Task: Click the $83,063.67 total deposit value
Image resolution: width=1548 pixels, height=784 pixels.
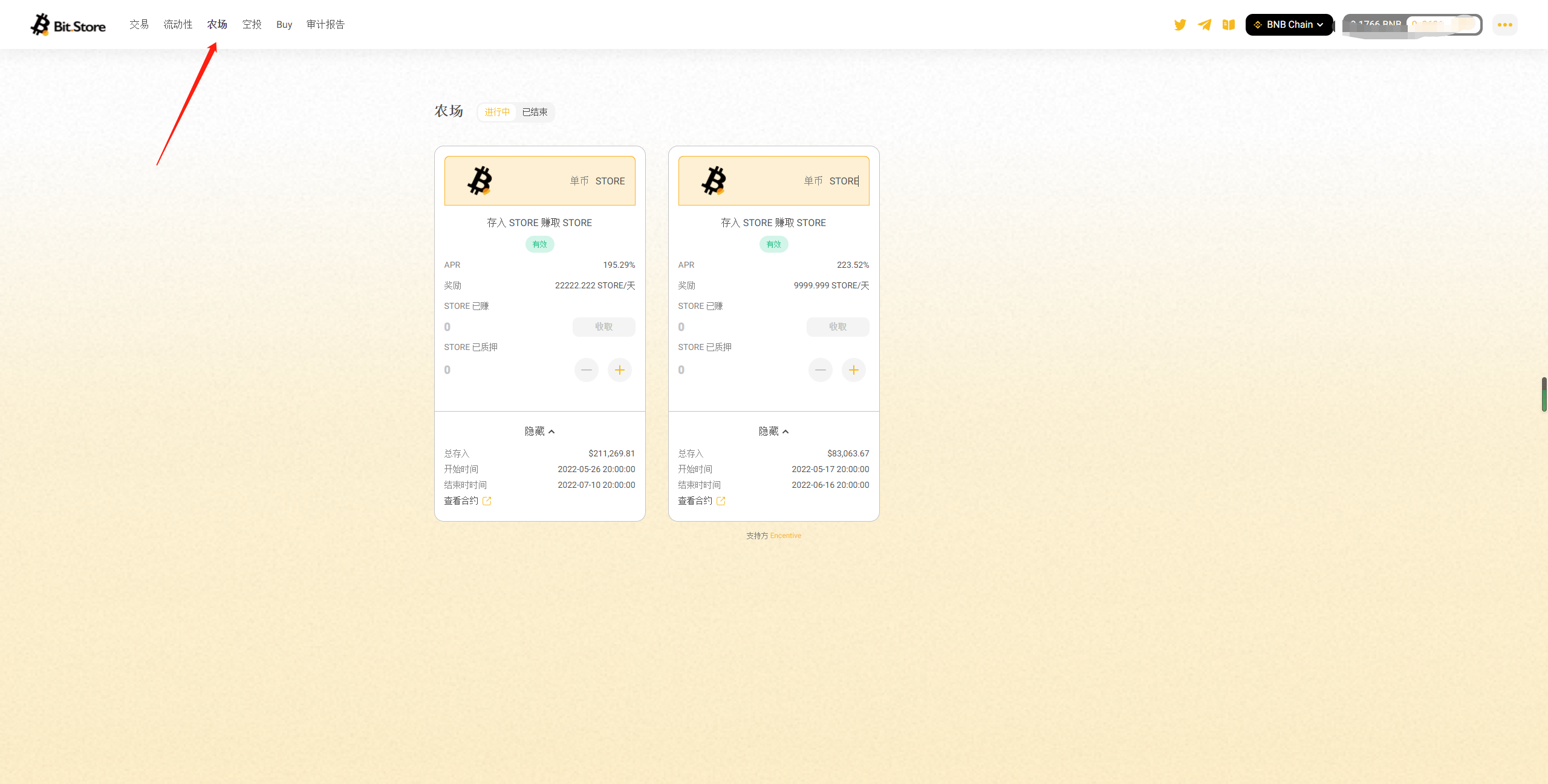Action: coord(848,454)
